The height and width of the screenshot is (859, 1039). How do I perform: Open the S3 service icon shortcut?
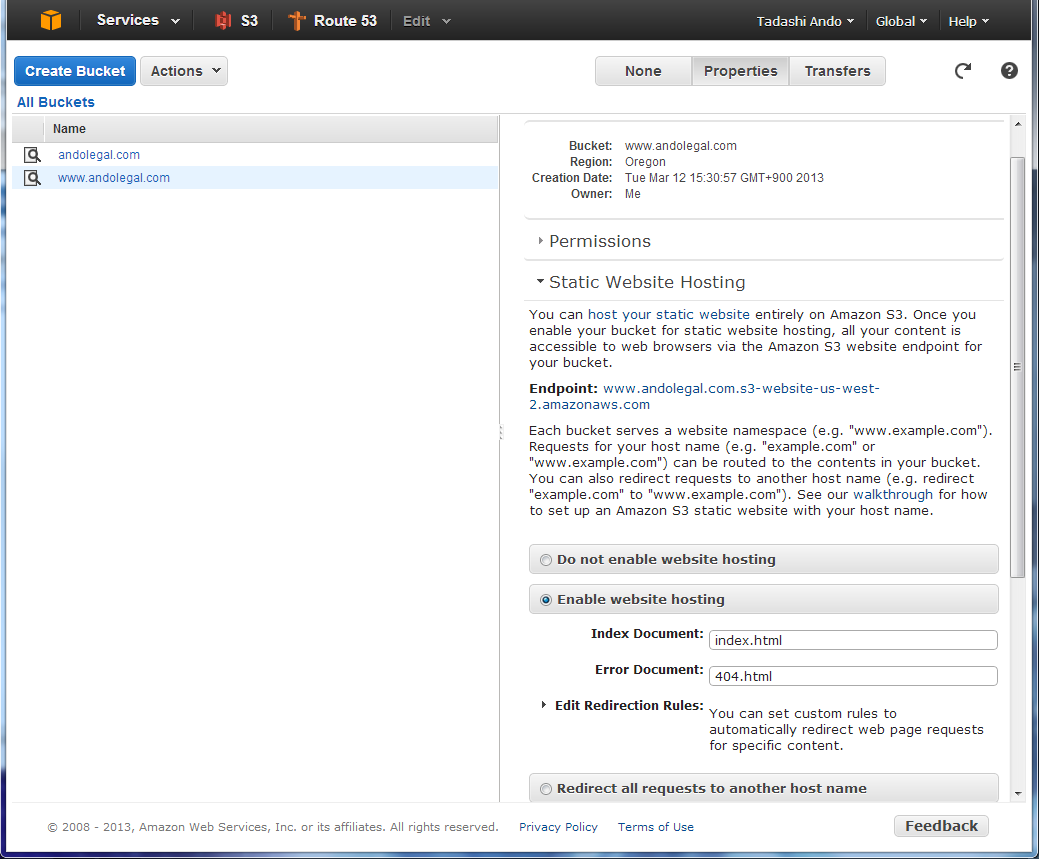click(237, 21)
